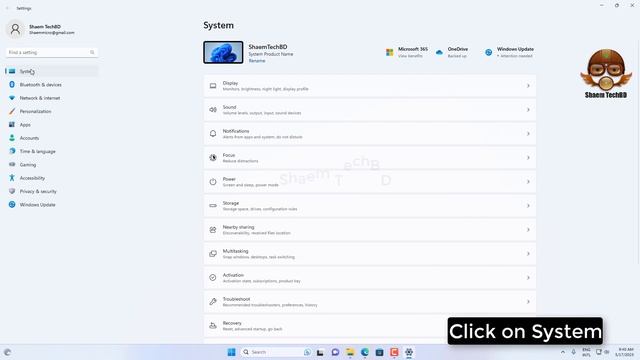The height and width of the screenshot is (360, 640).
Task: Open the Shaem TechBD account profile
Action: [41, 29]
